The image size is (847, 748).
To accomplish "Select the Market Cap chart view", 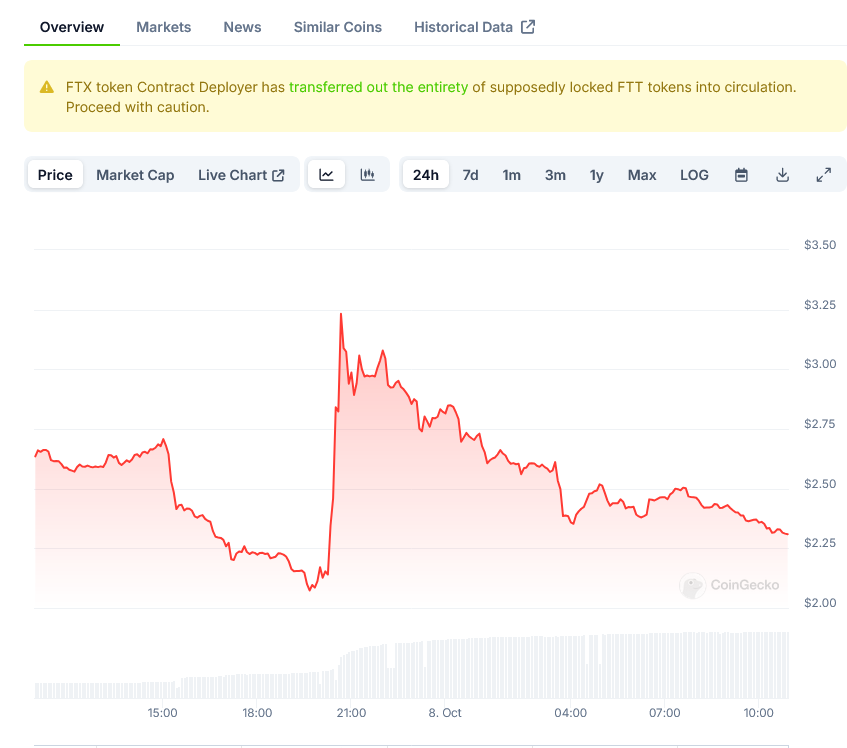I will tap(135, 175).
